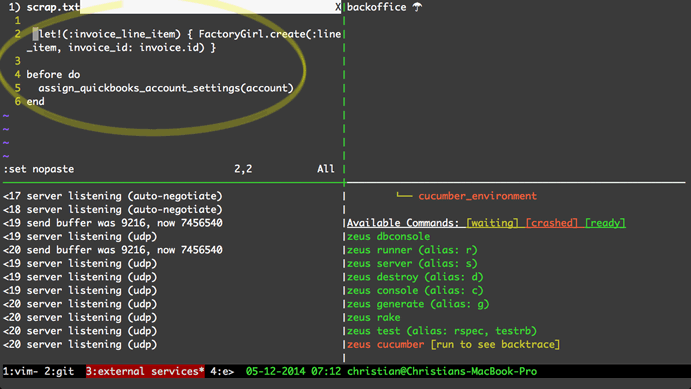Select the 3:external services tmux window
The image size is (691, 389).
click(145, 371)
